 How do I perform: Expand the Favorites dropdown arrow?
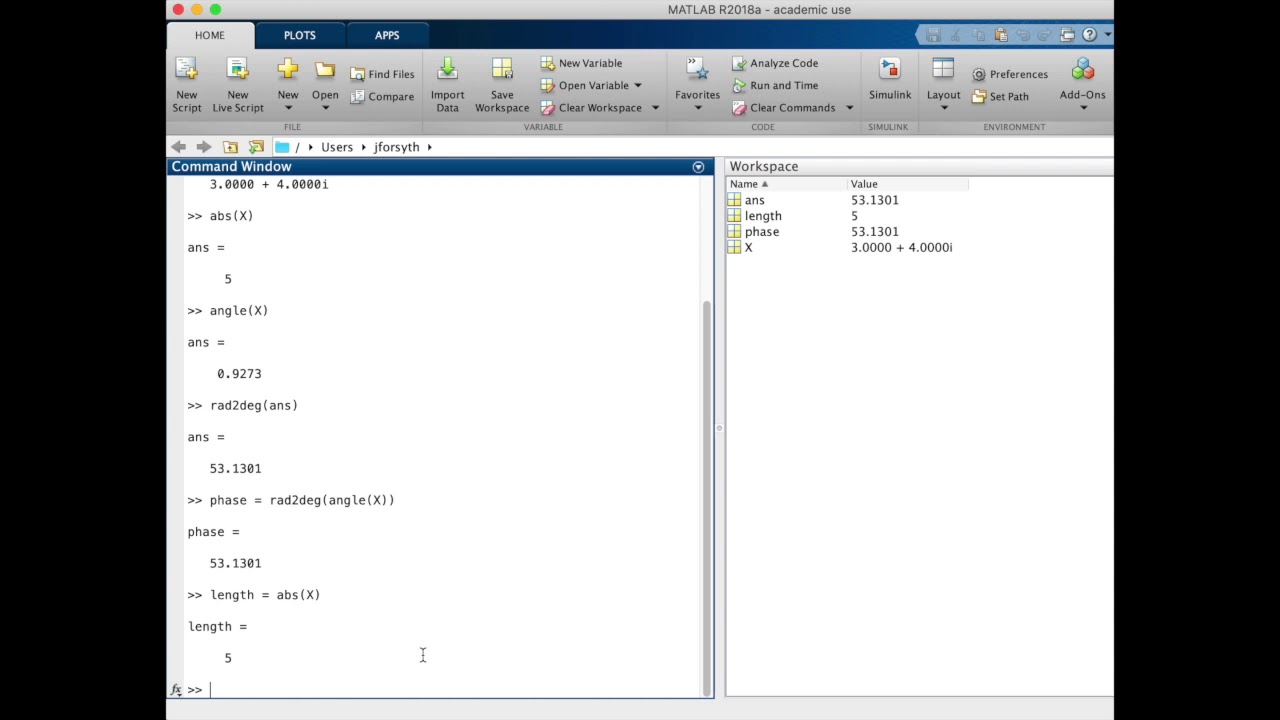click(697, 108)
